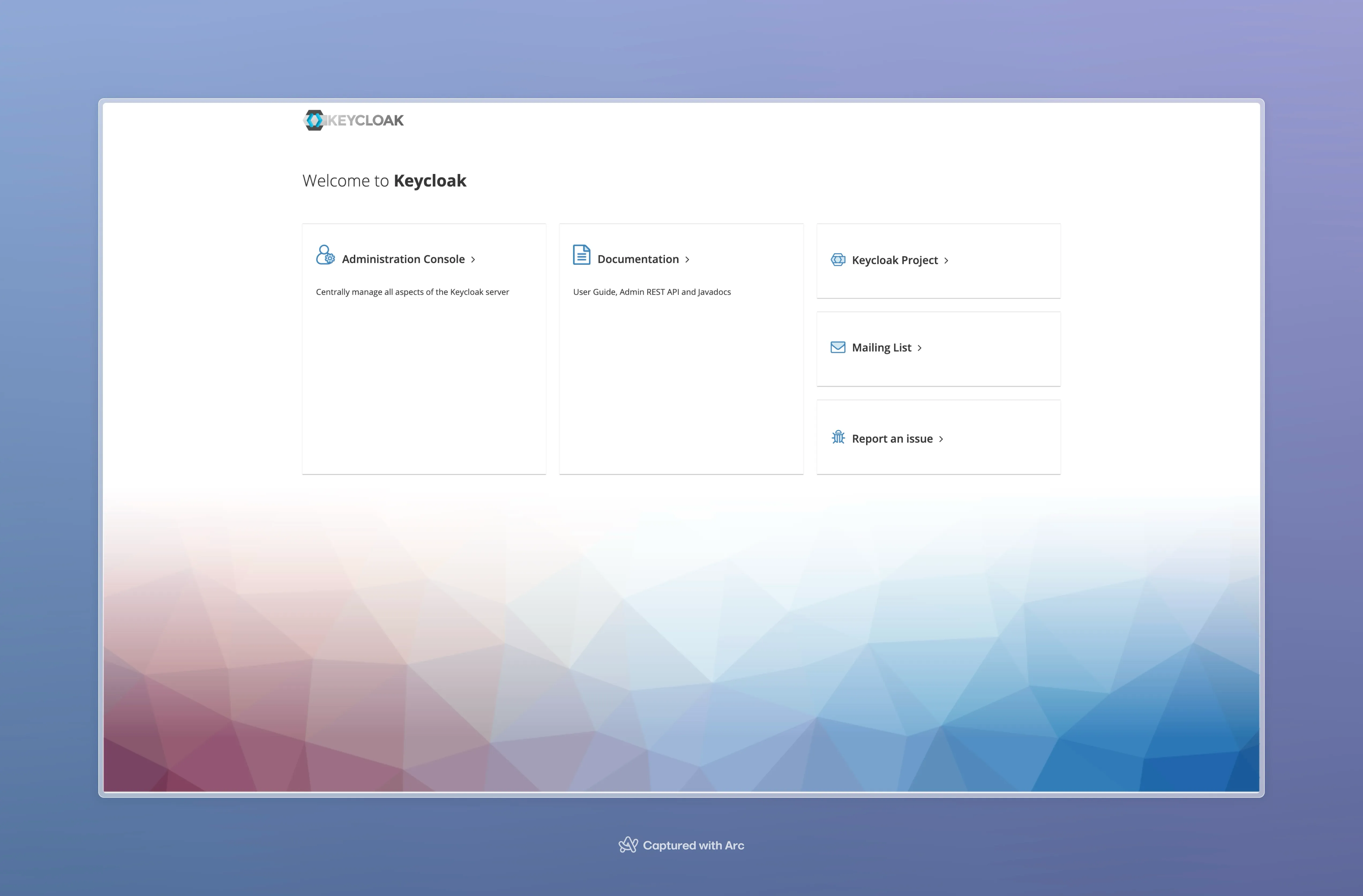
Task: Click the Report an issue bug icon
Action: click(x=838, y=438)
